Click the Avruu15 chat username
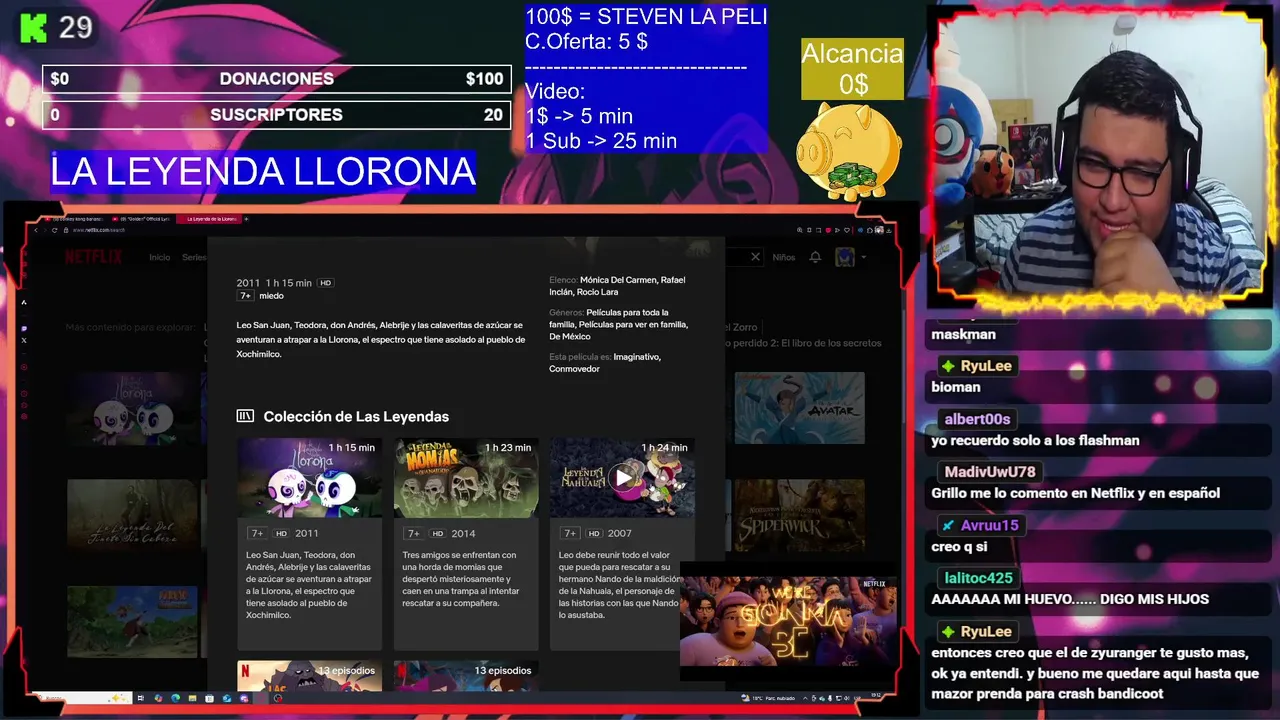Image resolution: width=1280 pixels, height=720 pixels. point(989,525)
